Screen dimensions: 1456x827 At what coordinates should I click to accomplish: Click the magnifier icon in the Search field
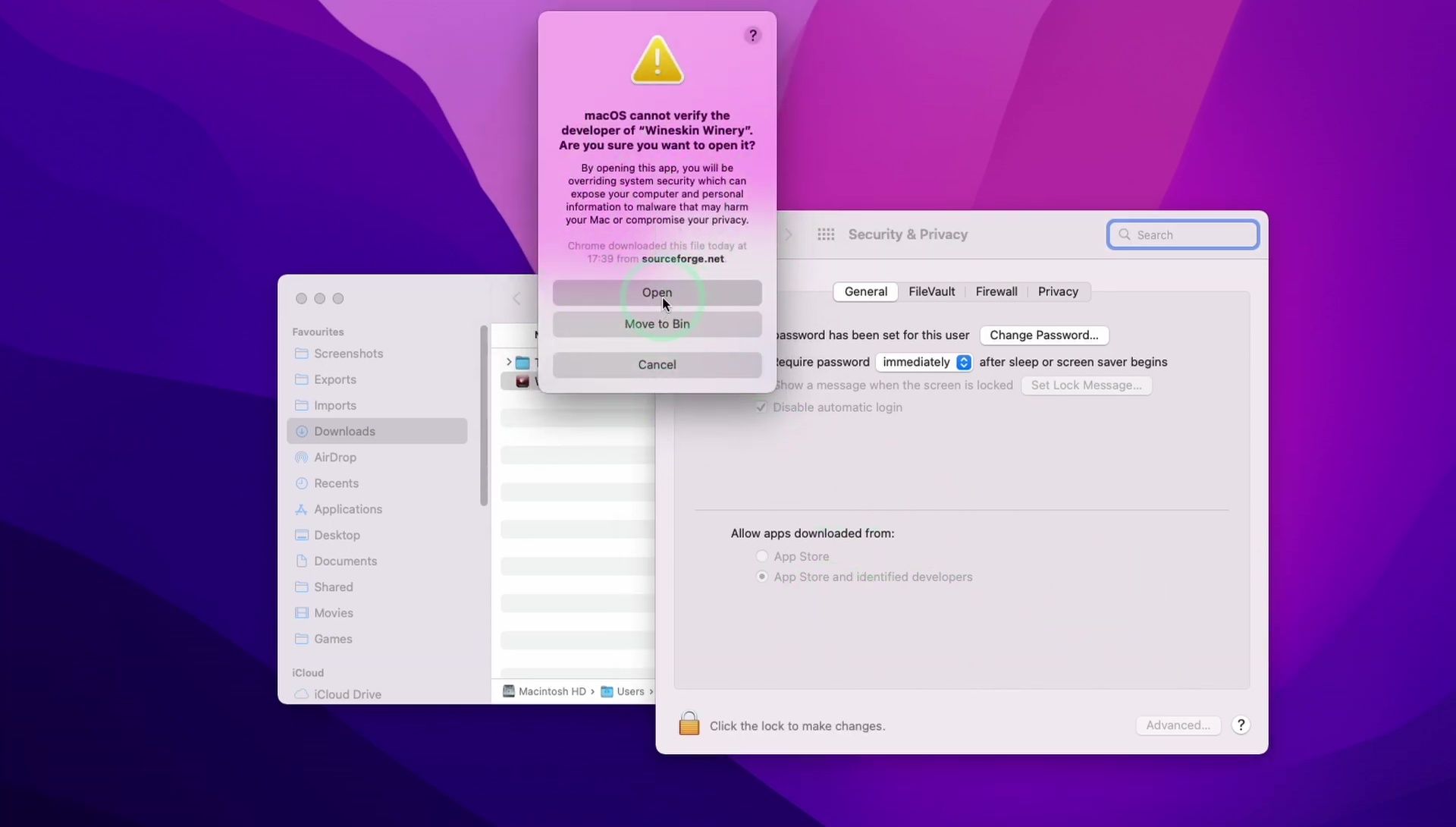tap(1125, 235)
